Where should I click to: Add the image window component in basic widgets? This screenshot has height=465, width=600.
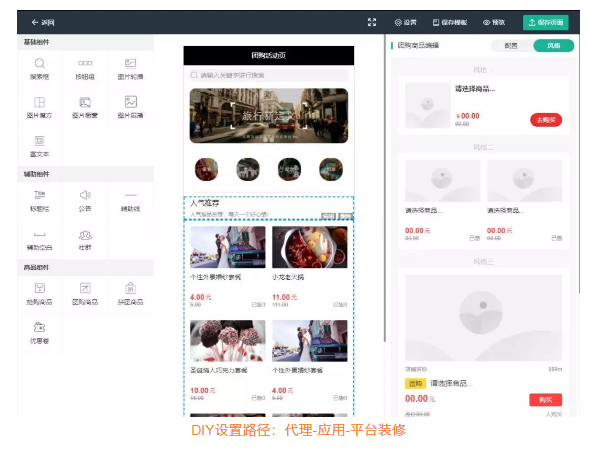coord(85,107)
